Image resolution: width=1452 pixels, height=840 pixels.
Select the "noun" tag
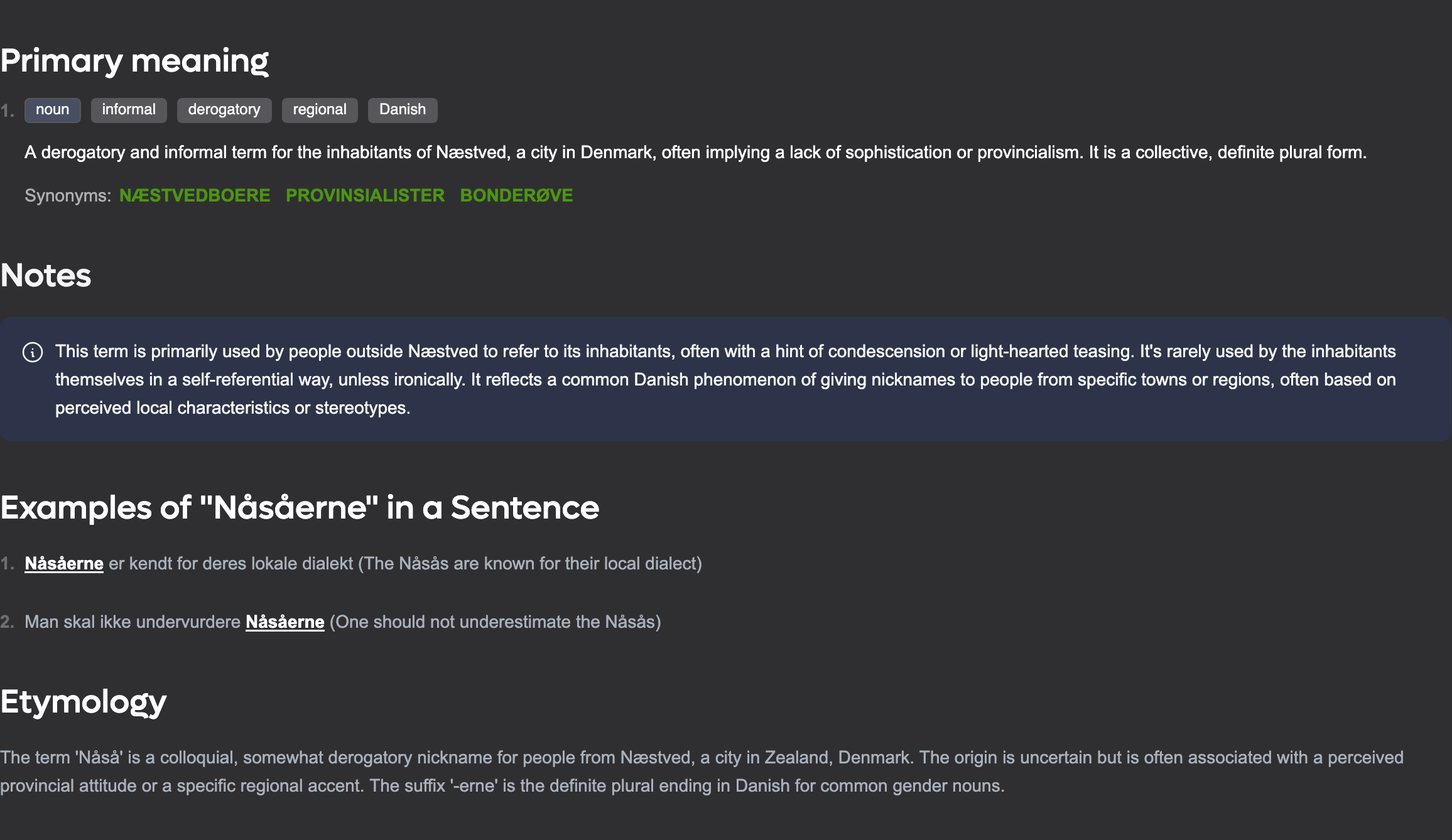pyautogui.click(x=53, y=110)
